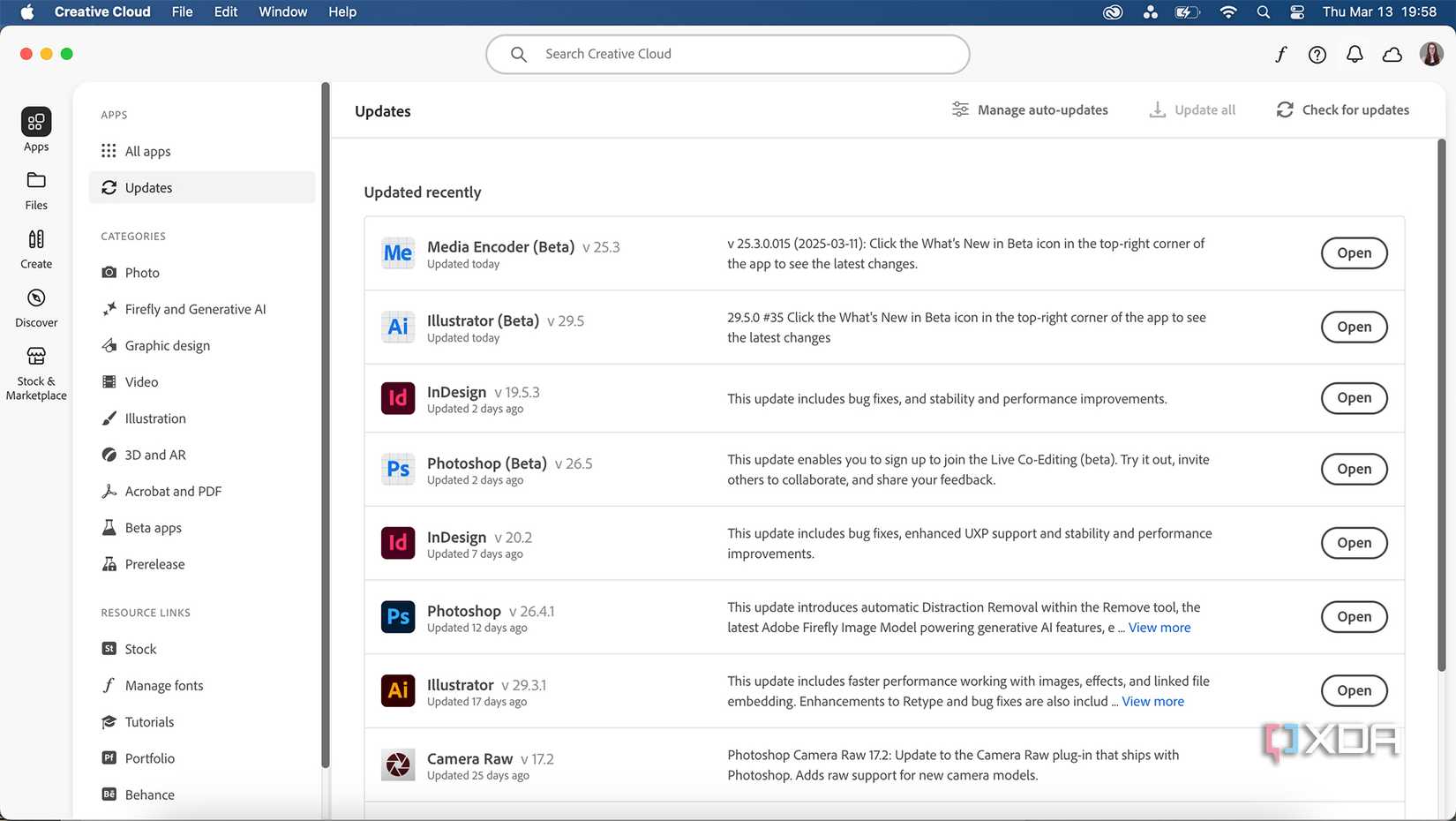Choose Acrobat and PDF category
The width and height of the screenshot is (1456, 821).
(x=202, y=491)
